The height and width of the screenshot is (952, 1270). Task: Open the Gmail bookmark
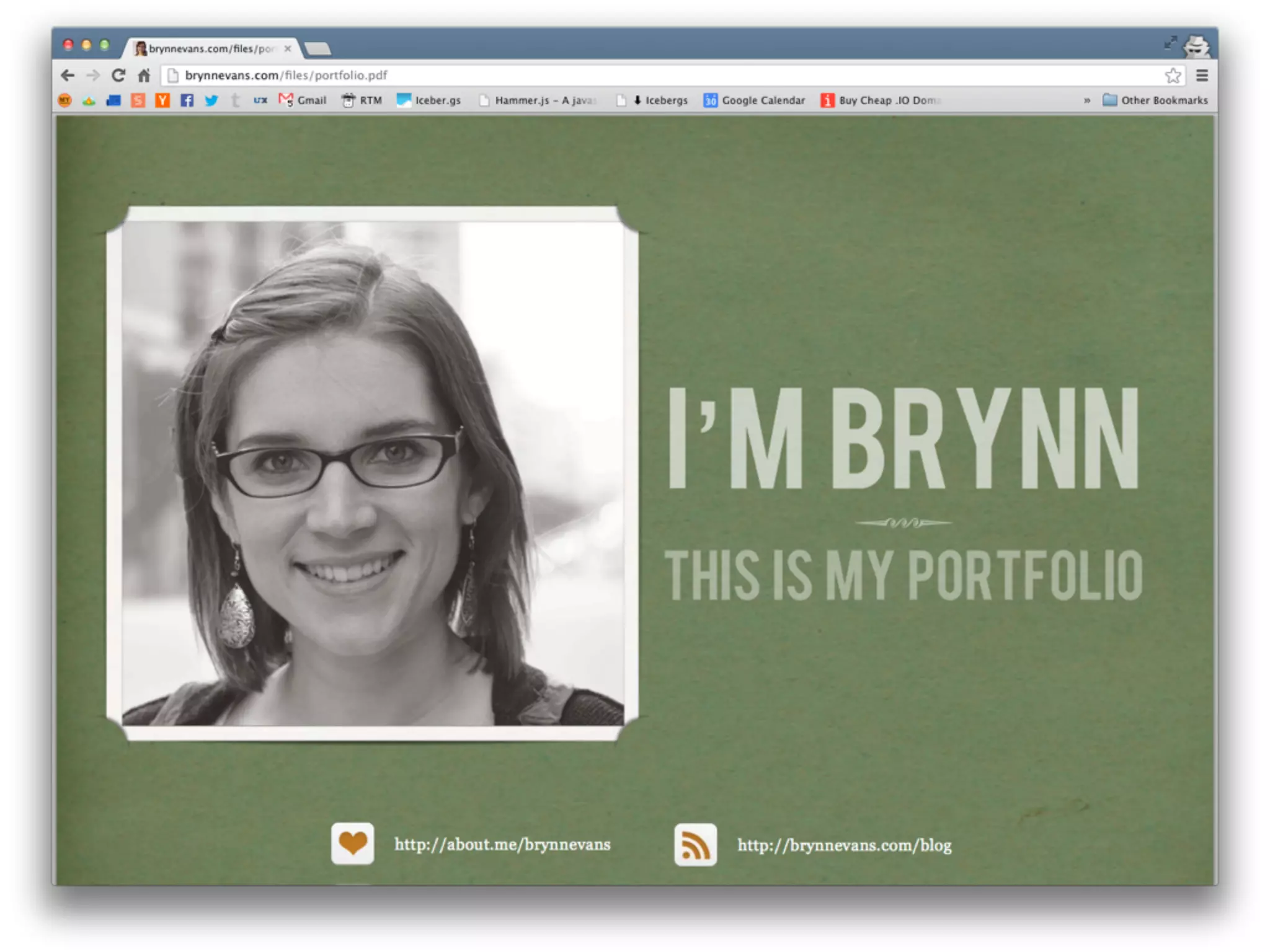tap(303, 100)
